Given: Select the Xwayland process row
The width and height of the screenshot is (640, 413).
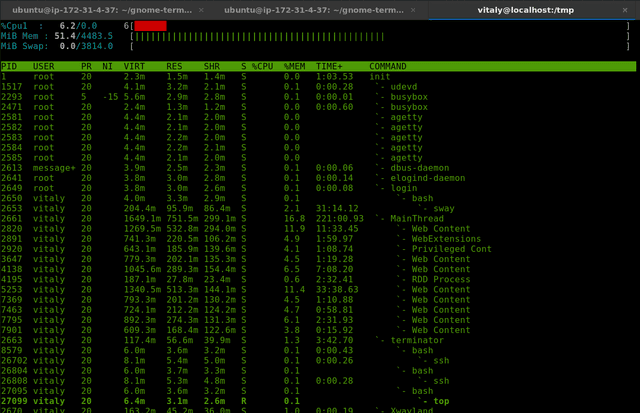Looking at the screenshot, I should coord(318,410).
